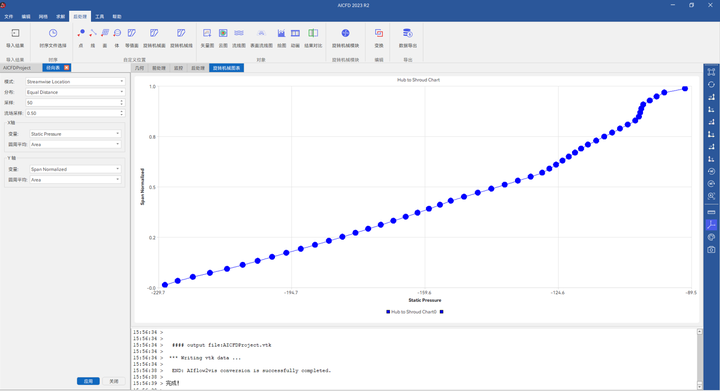The width and height of the screenshot is (720, 391).
Task: Open the 流线图 streamline icon
Action: 239,33
